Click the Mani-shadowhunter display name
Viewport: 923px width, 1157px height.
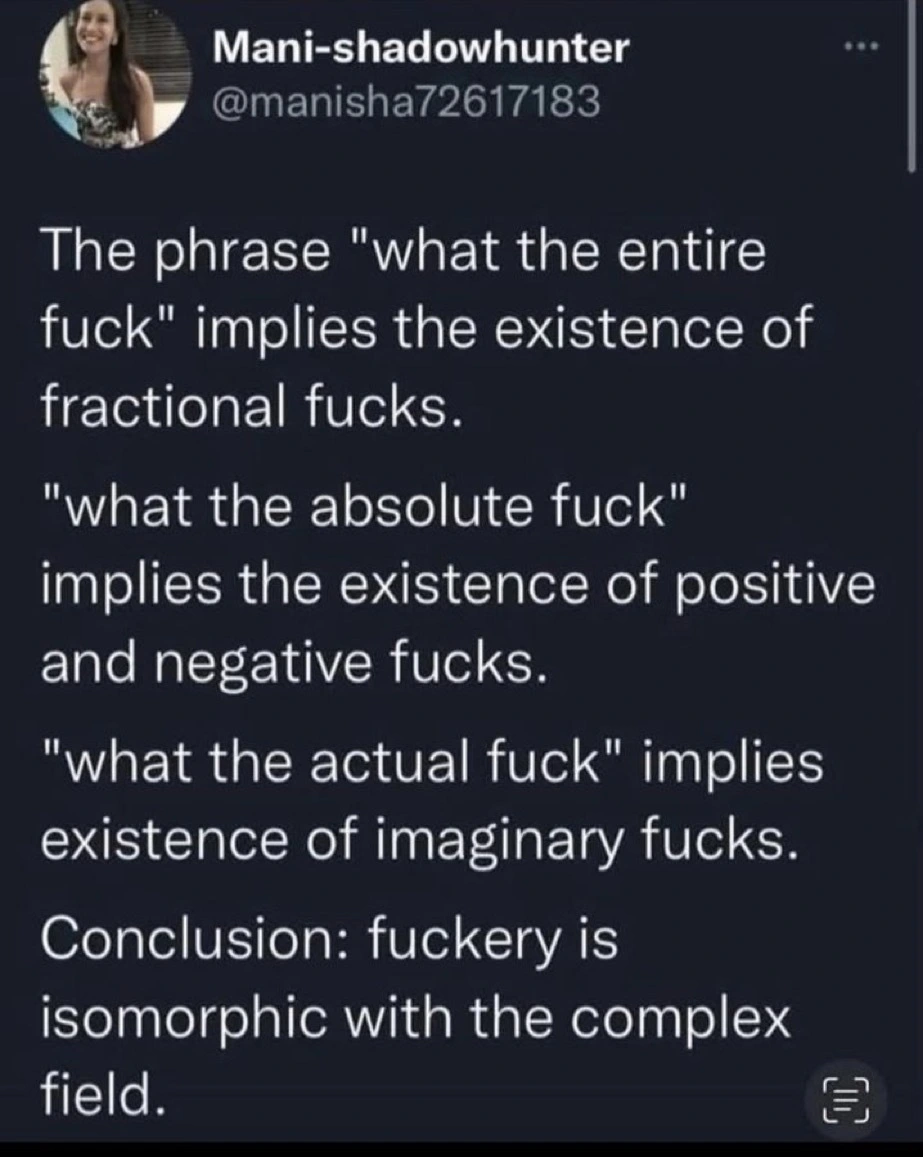(x=423, y=46)
